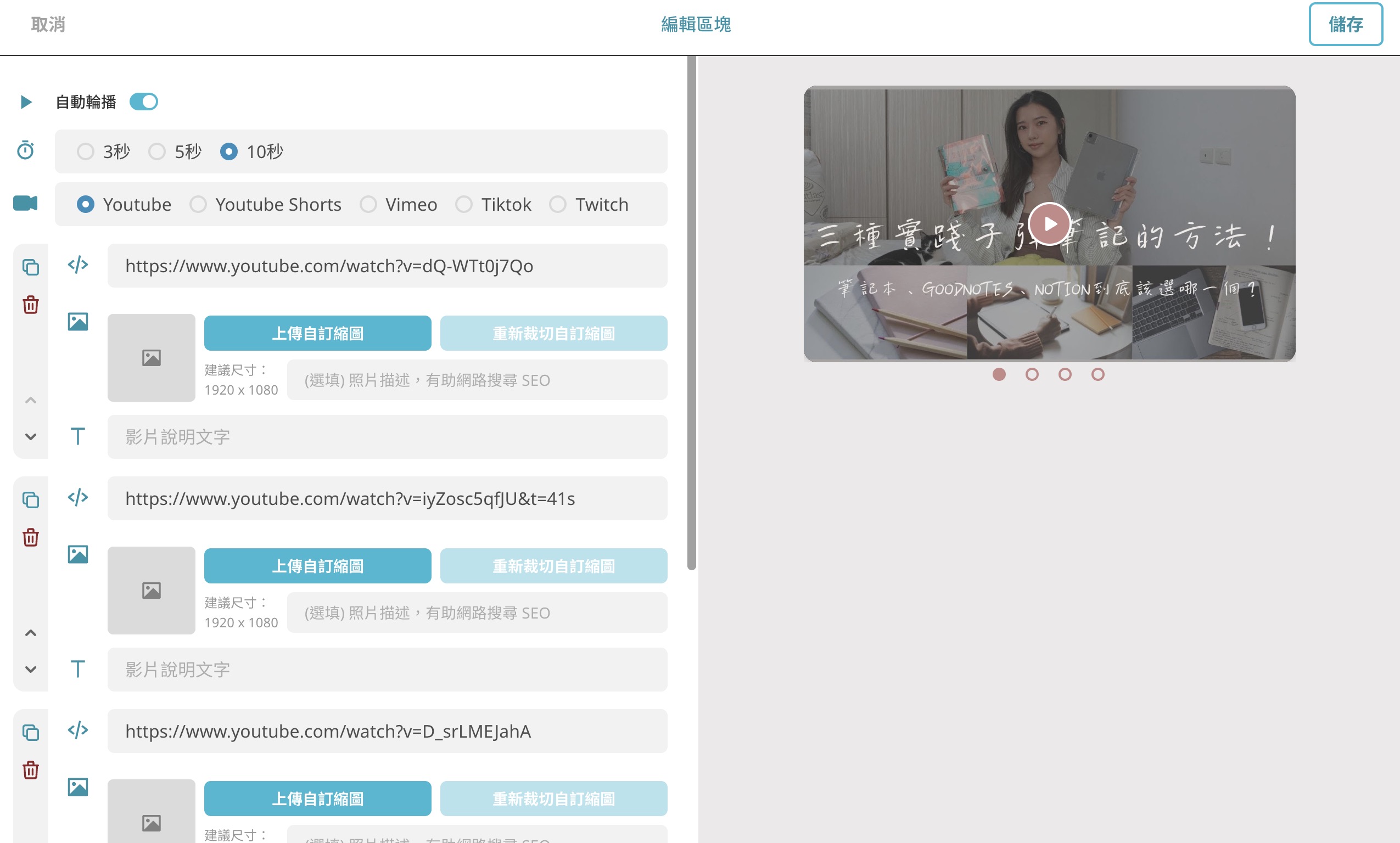The image size is (1400, 843).
Task: Move second video block up
Action: (x=31, y=633)
